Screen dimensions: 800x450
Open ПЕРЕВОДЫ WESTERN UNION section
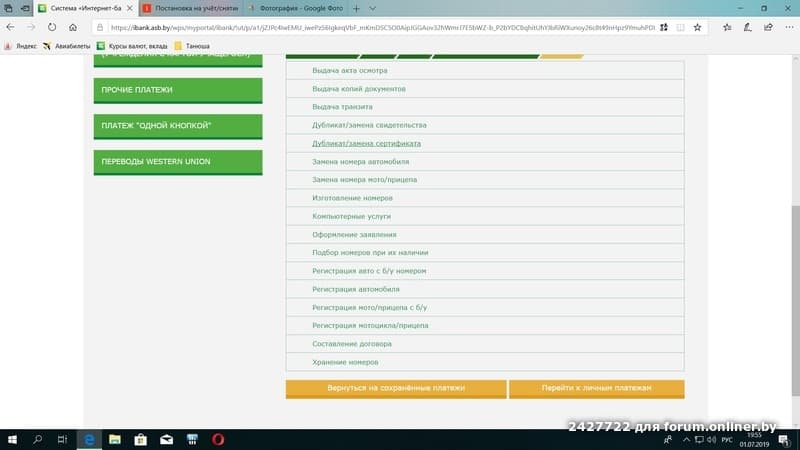coord(178,162)
